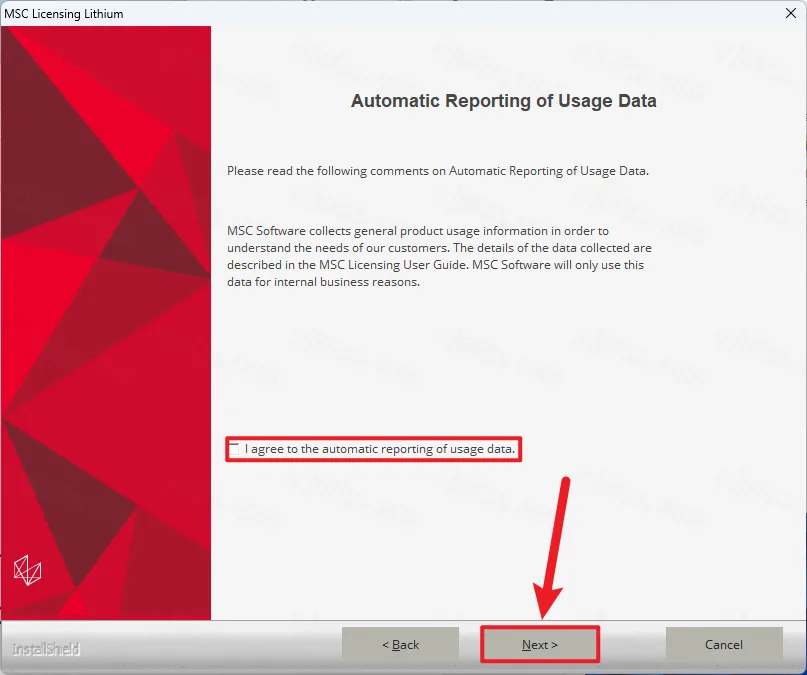This screenshot has width=807, height=675.
Task: Go back with the Back button
Action: coord(400,645)
